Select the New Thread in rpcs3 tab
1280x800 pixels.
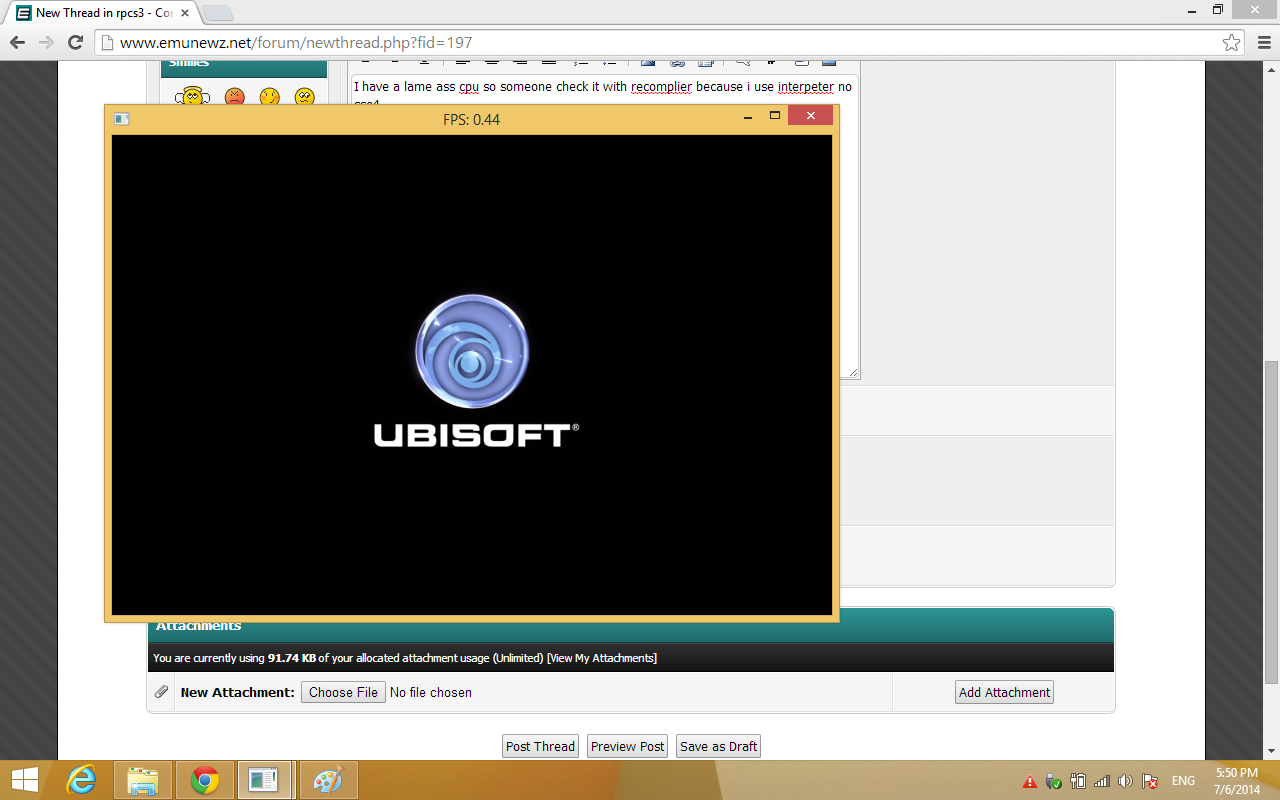(x=100, y=13)
